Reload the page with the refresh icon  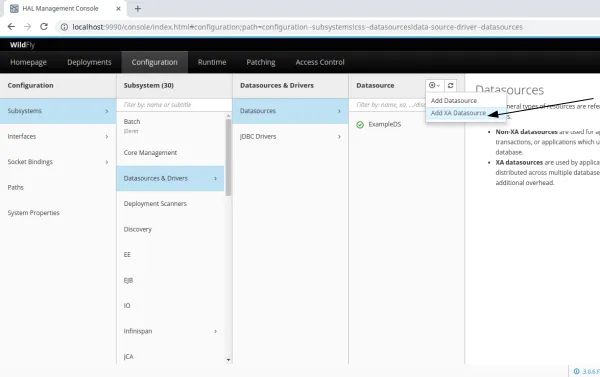coord(44,26)
